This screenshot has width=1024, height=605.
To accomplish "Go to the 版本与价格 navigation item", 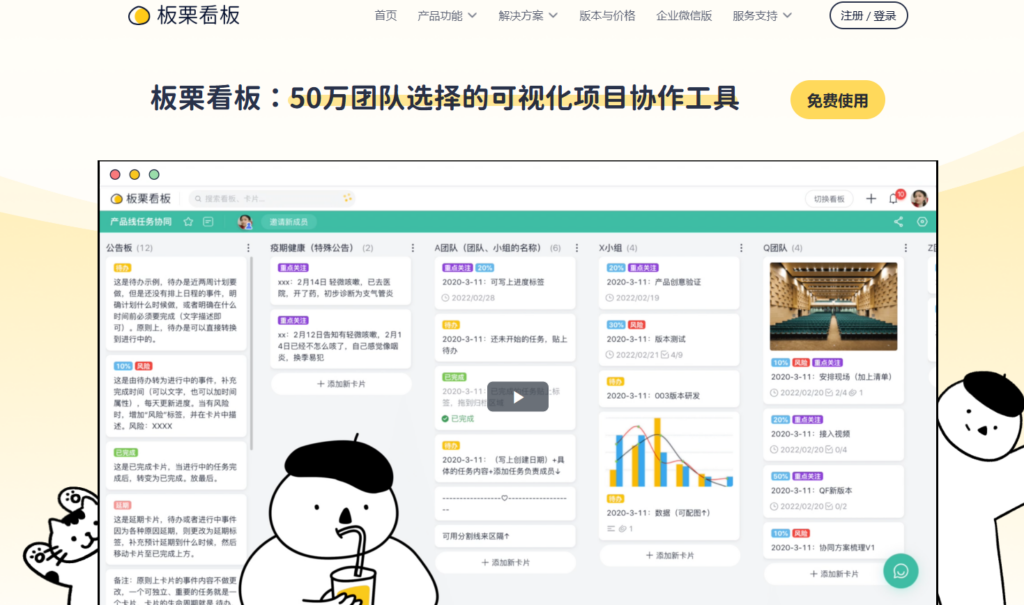I will (x=607, y=16).
